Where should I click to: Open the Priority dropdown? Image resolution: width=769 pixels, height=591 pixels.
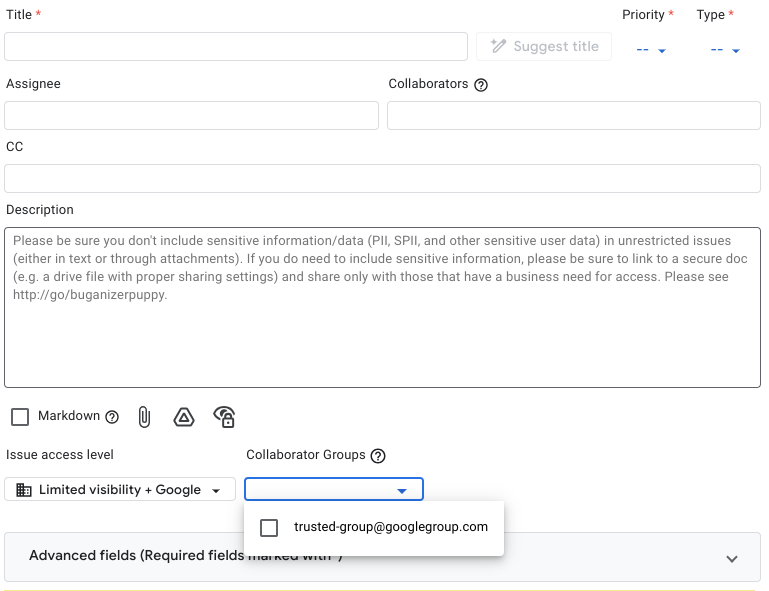pos(651,50)
